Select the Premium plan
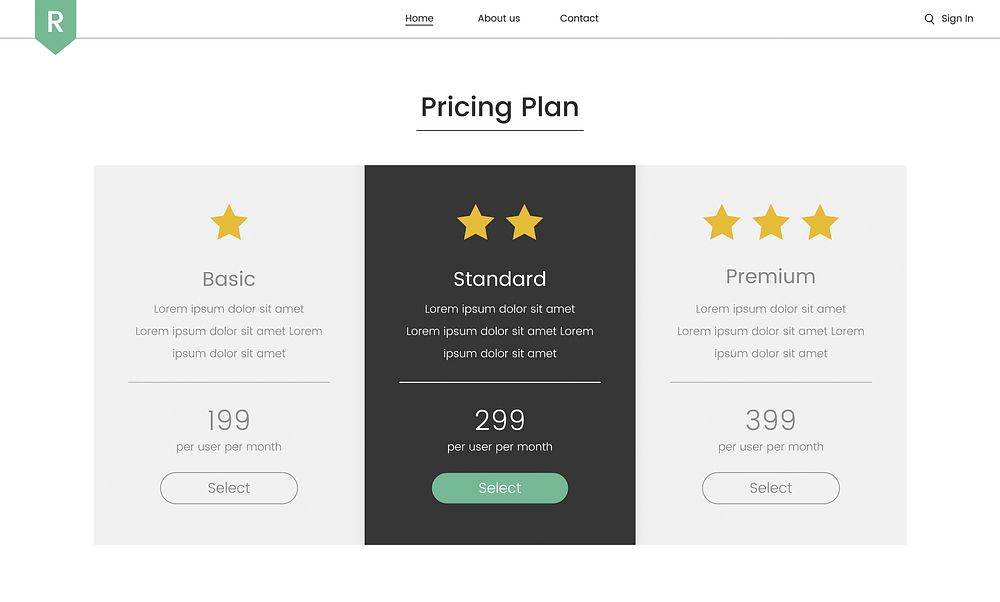This screenshot has height=602, width=1000. tap(770, 488)
